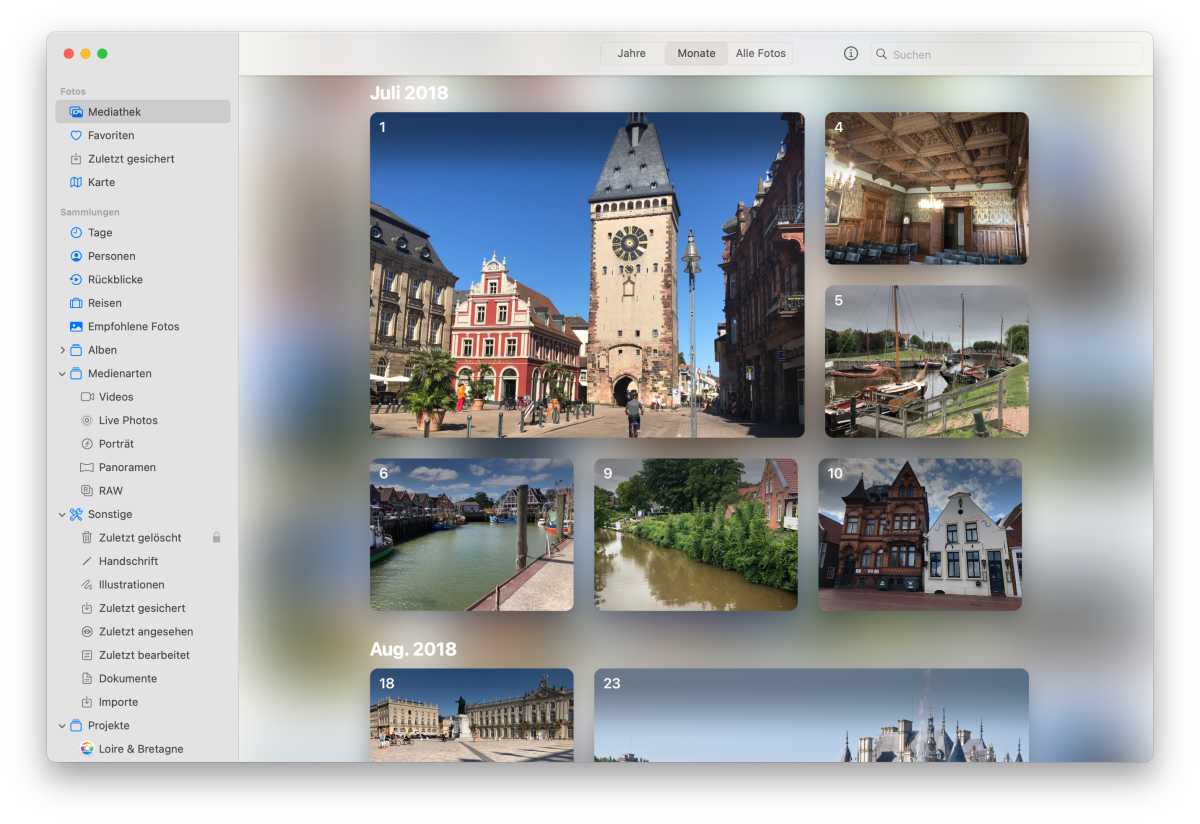Open Favoriten label in the sidebar

click(111, 135)
